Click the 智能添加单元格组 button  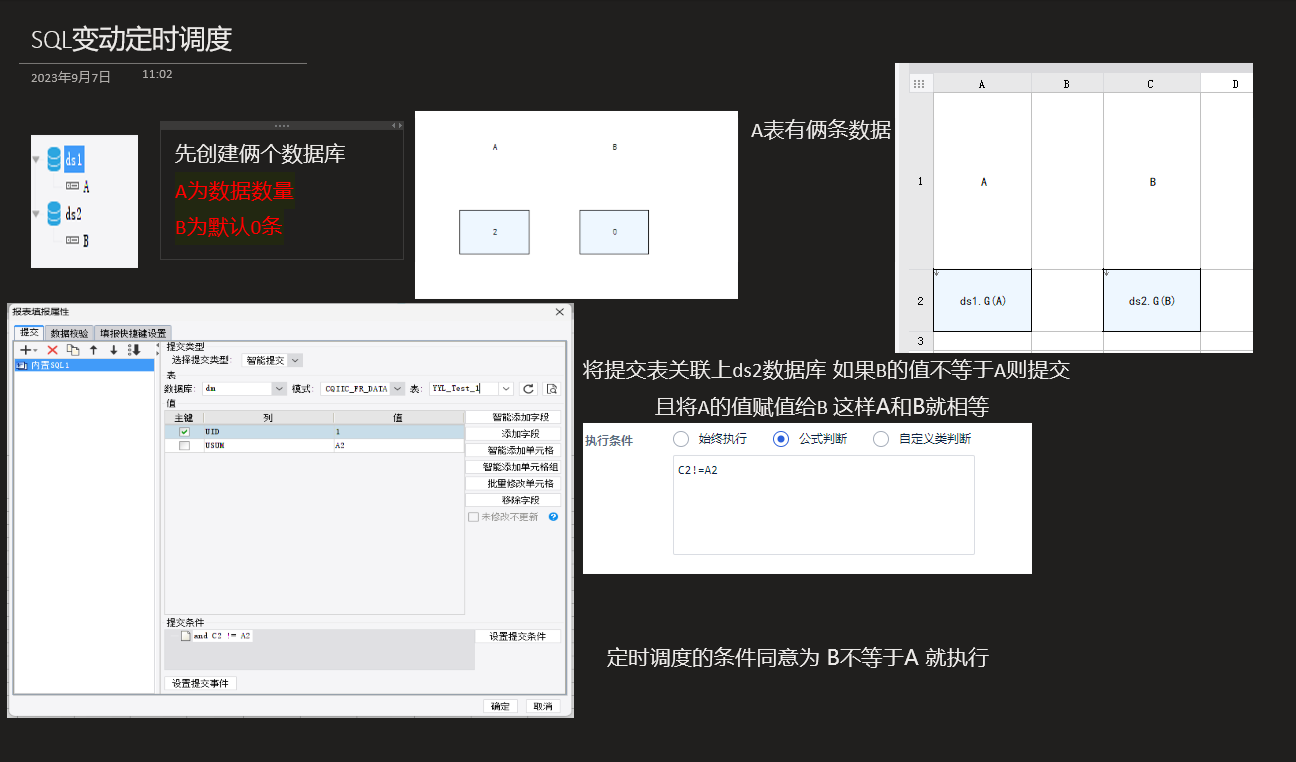point(513,466)
